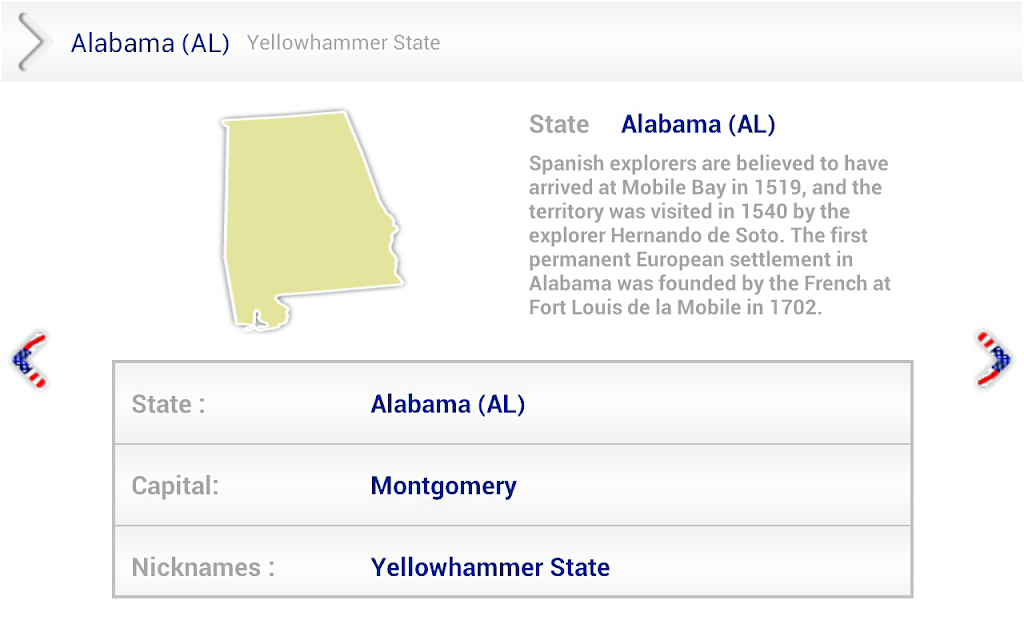
Task: Click the header bar background area
Action: coord(718,42)
